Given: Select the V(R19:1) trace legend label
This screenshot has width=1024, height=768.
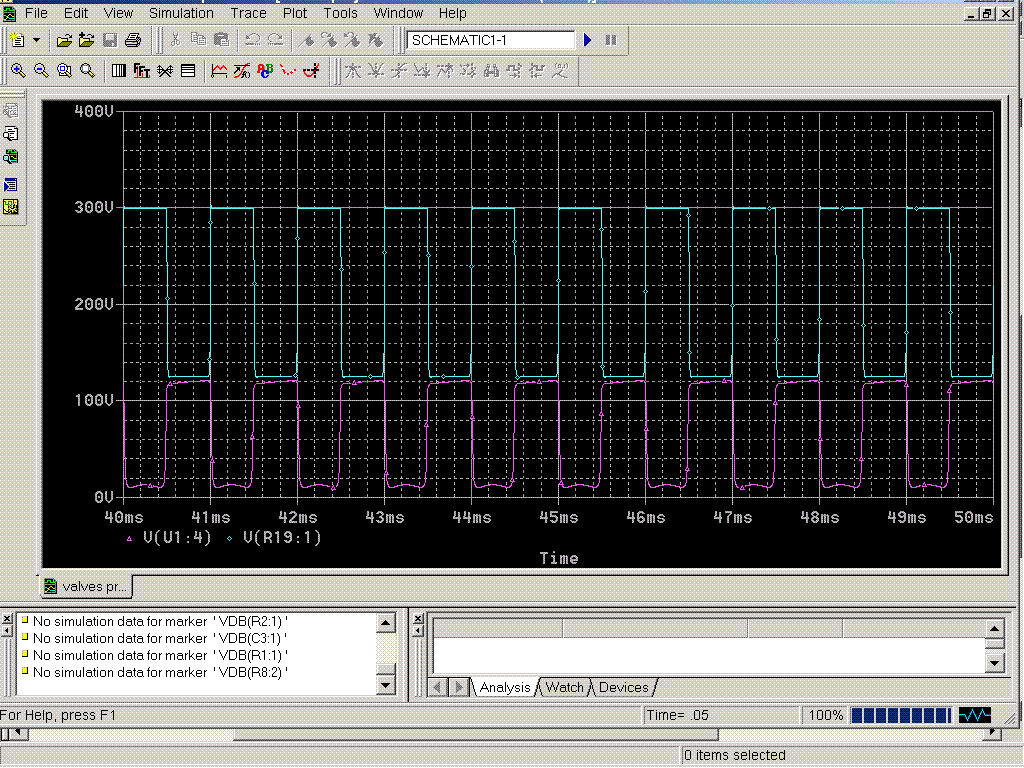Looking at the screenshot, I should [x=282, y=537].
